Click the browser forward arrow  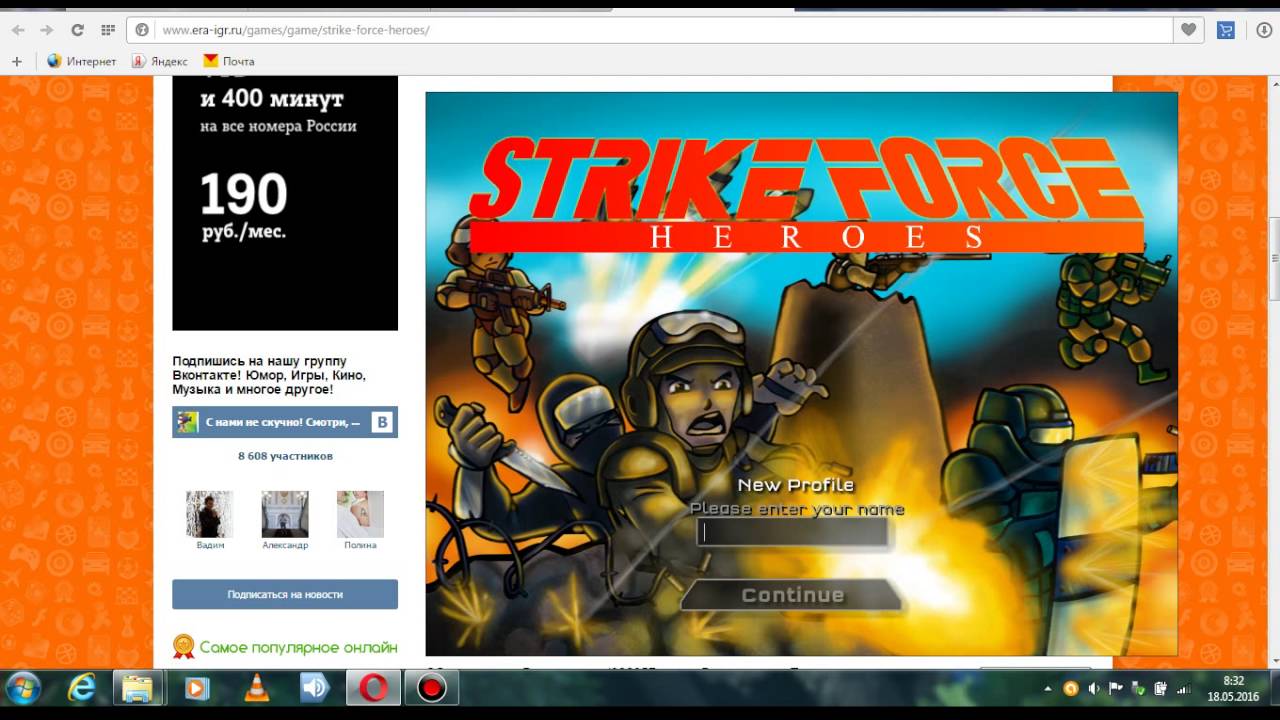pos(46,30)
